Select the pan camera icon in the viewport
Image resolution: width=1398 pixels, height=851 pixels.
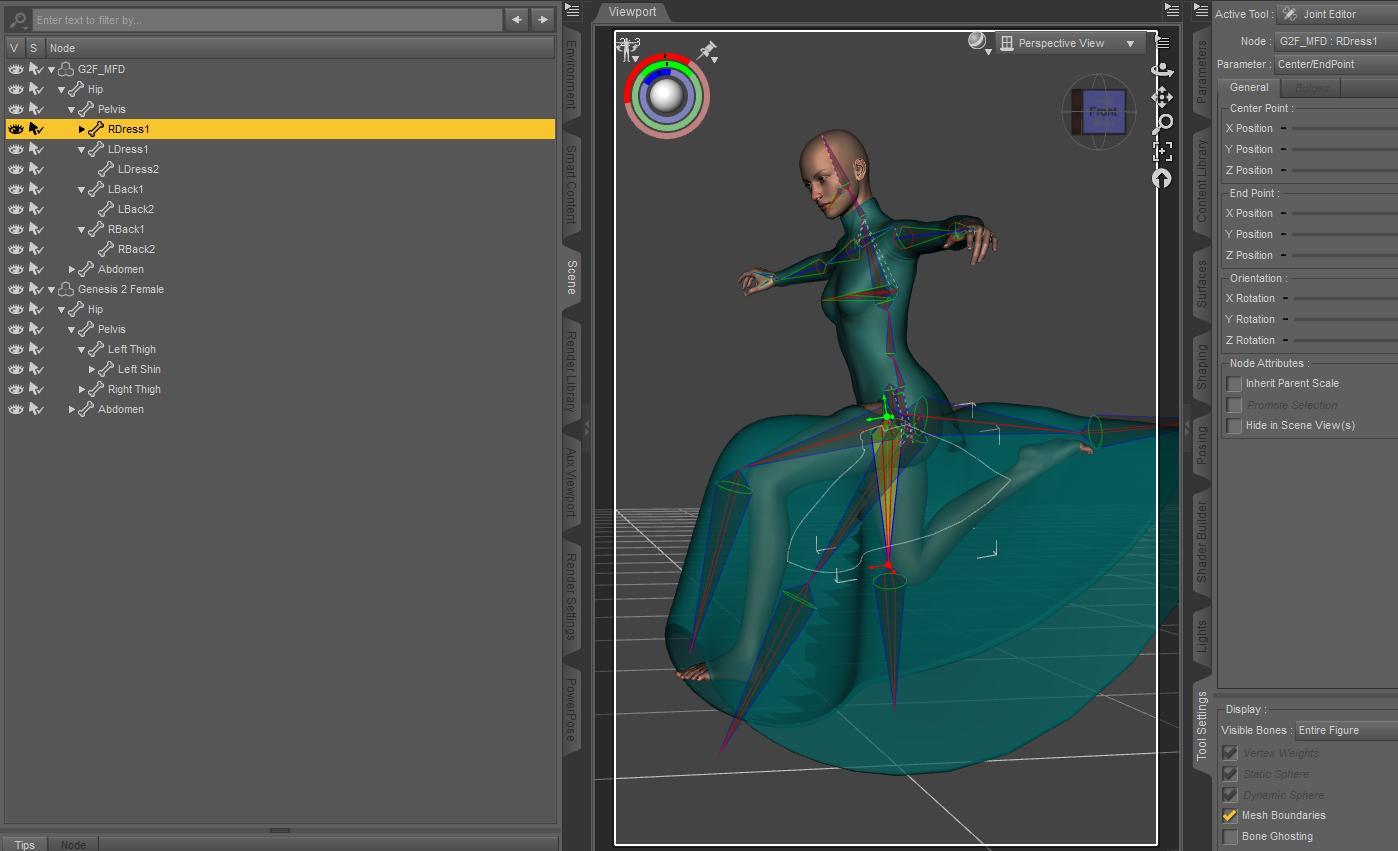click(1162, 97)
